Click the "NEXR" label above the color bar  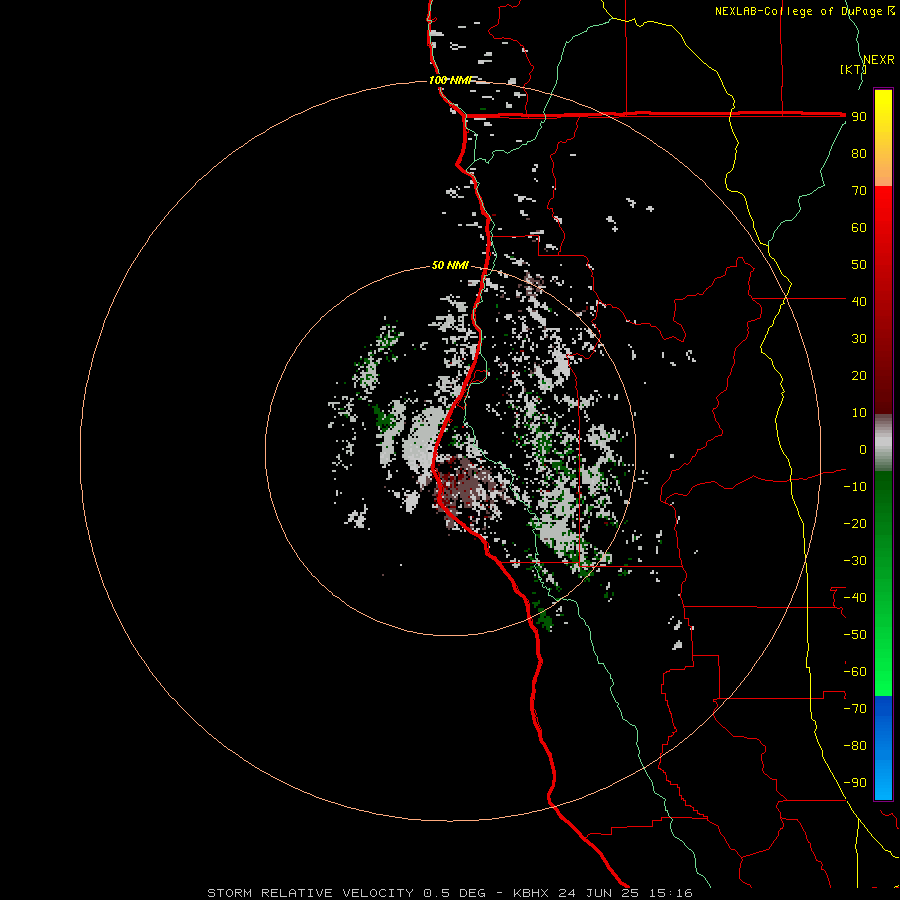point(879,60)
